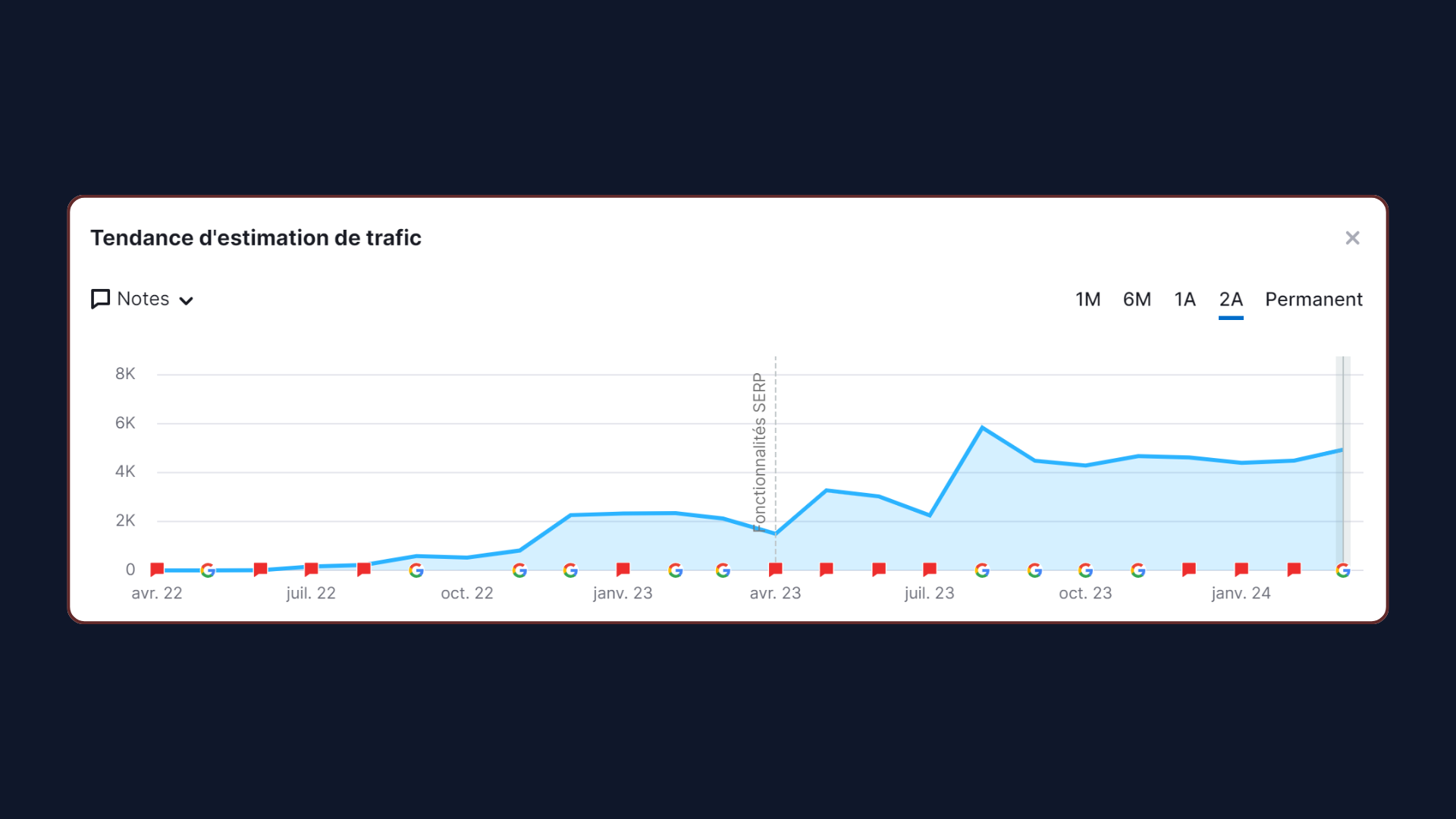Click the red note flag at avr. 22
1456x819 pixels.
click(157, 570)
